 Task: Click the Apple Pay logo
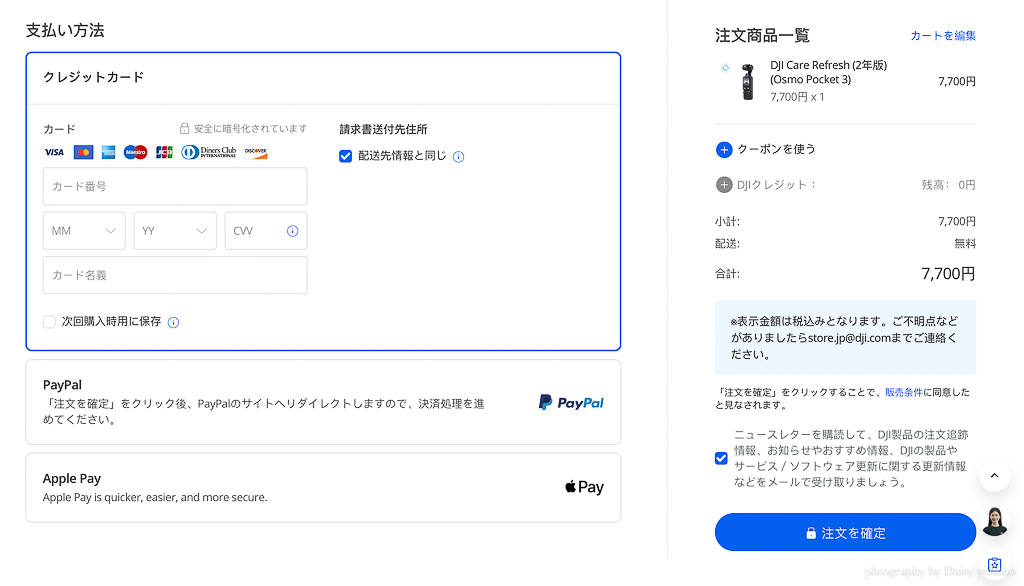584,487
